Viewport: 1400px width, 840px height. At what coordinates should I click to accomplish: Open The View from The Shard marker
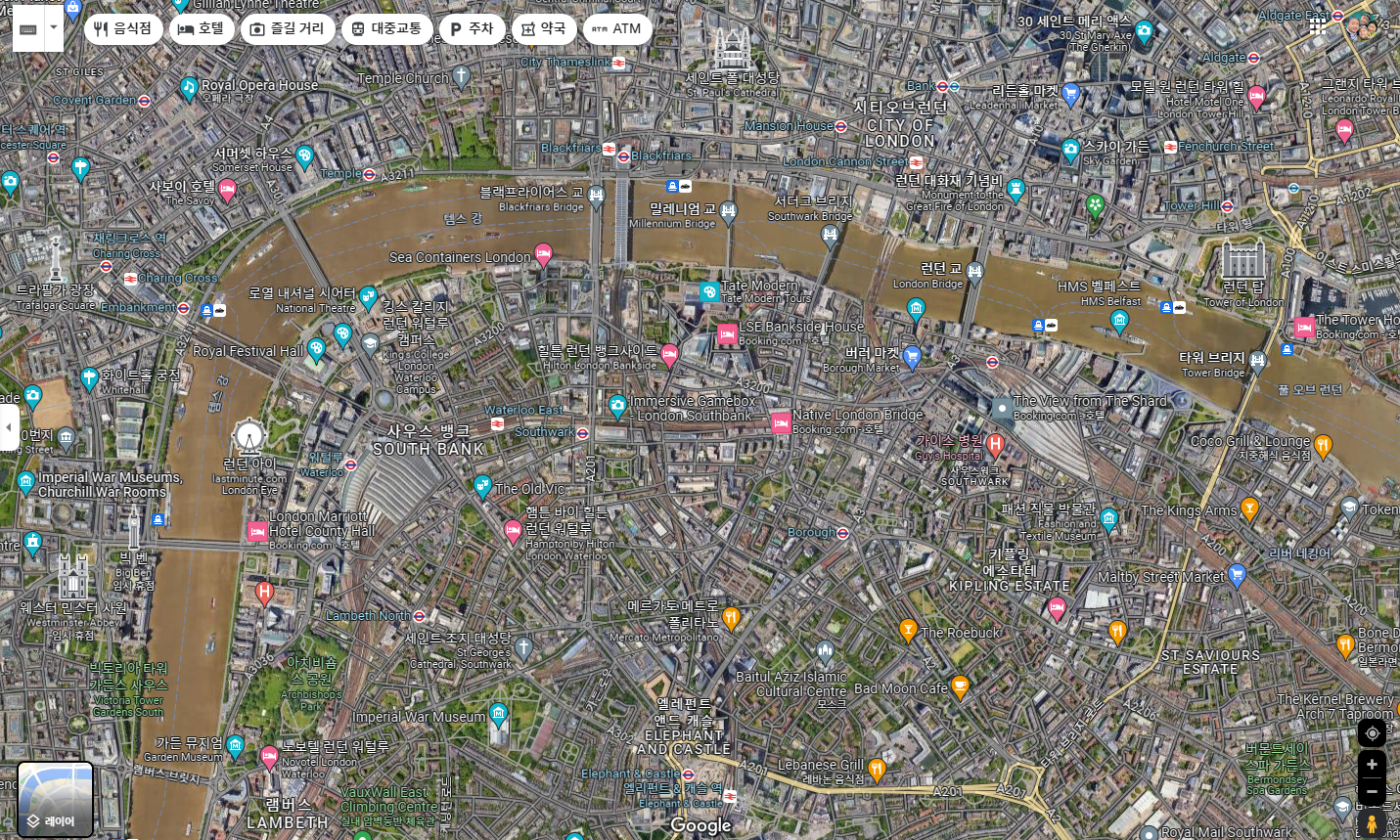(1002, 409)
